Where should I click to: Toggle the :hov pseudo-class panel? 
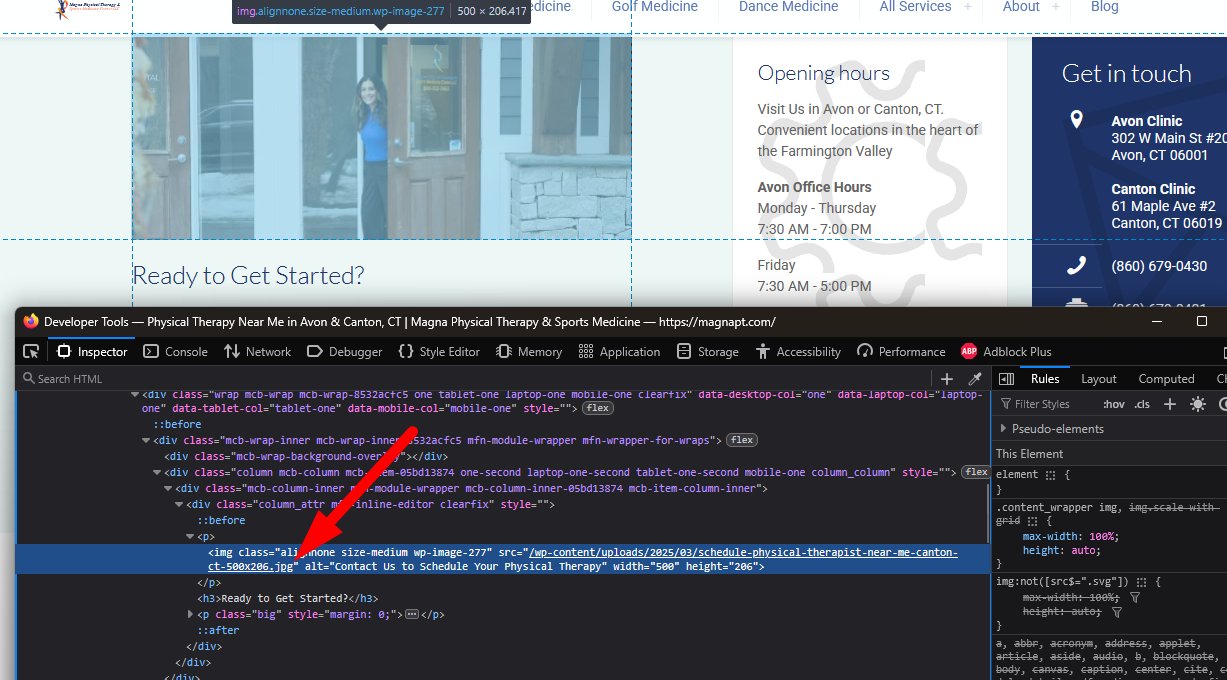pyautogui.click(x=1113, y=404)
